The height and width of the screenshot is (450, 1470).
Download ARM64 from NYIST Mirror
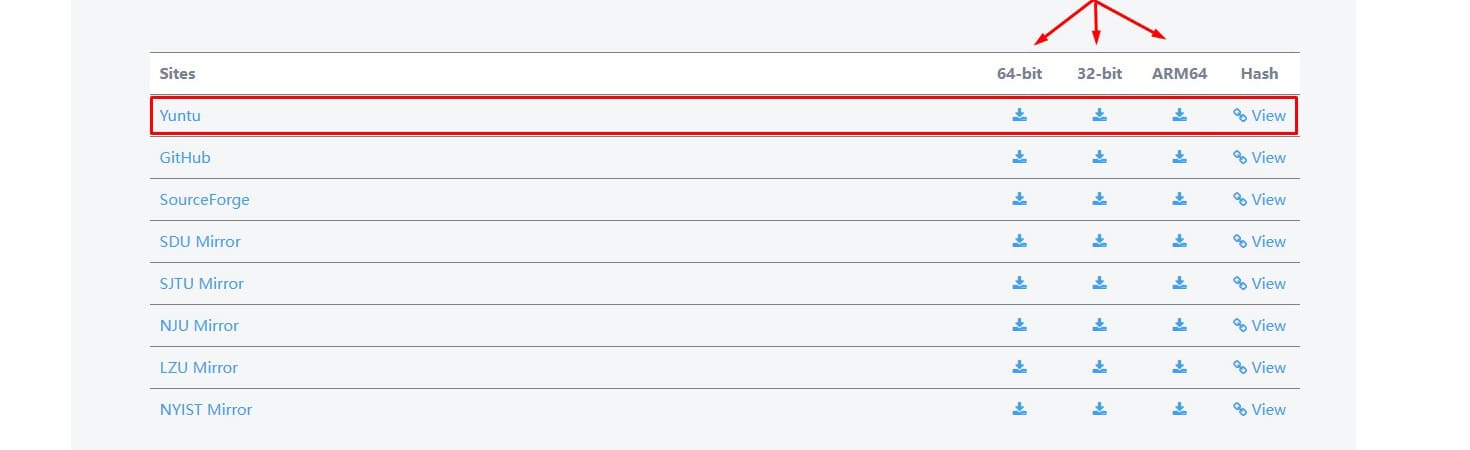(1179, 409)
